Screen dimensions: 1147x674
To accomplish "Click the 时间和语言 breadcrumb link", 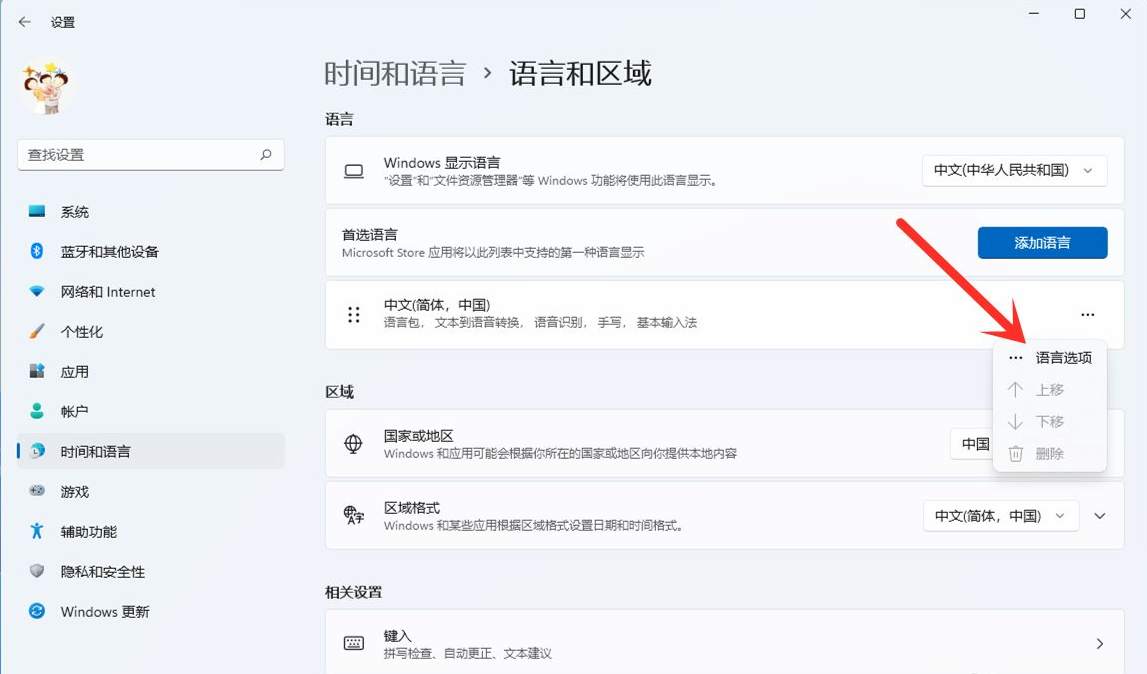I will pos(395,74).
